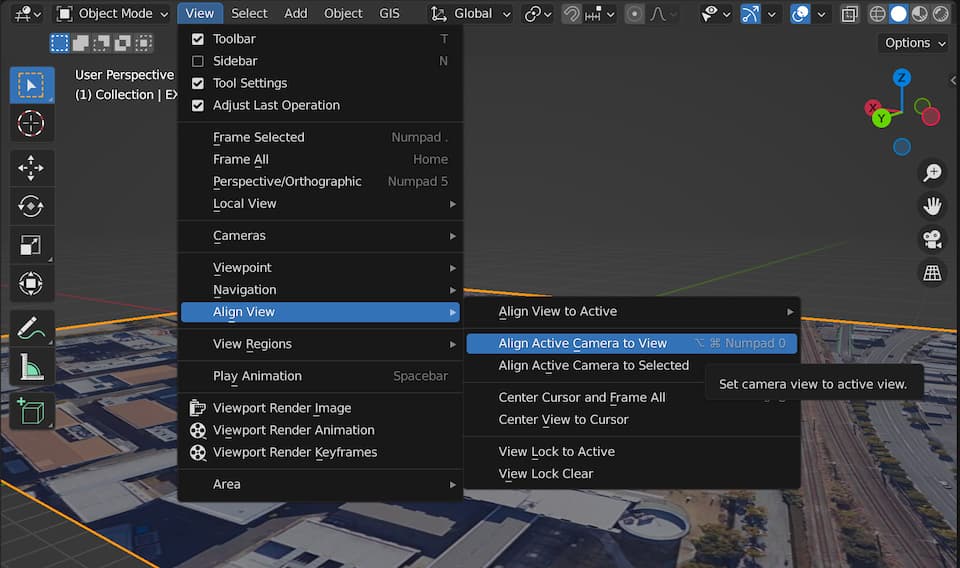960x568 pixels.
Task: Disable the Tool Settings checkbox
Action: (x=198, y=83)
